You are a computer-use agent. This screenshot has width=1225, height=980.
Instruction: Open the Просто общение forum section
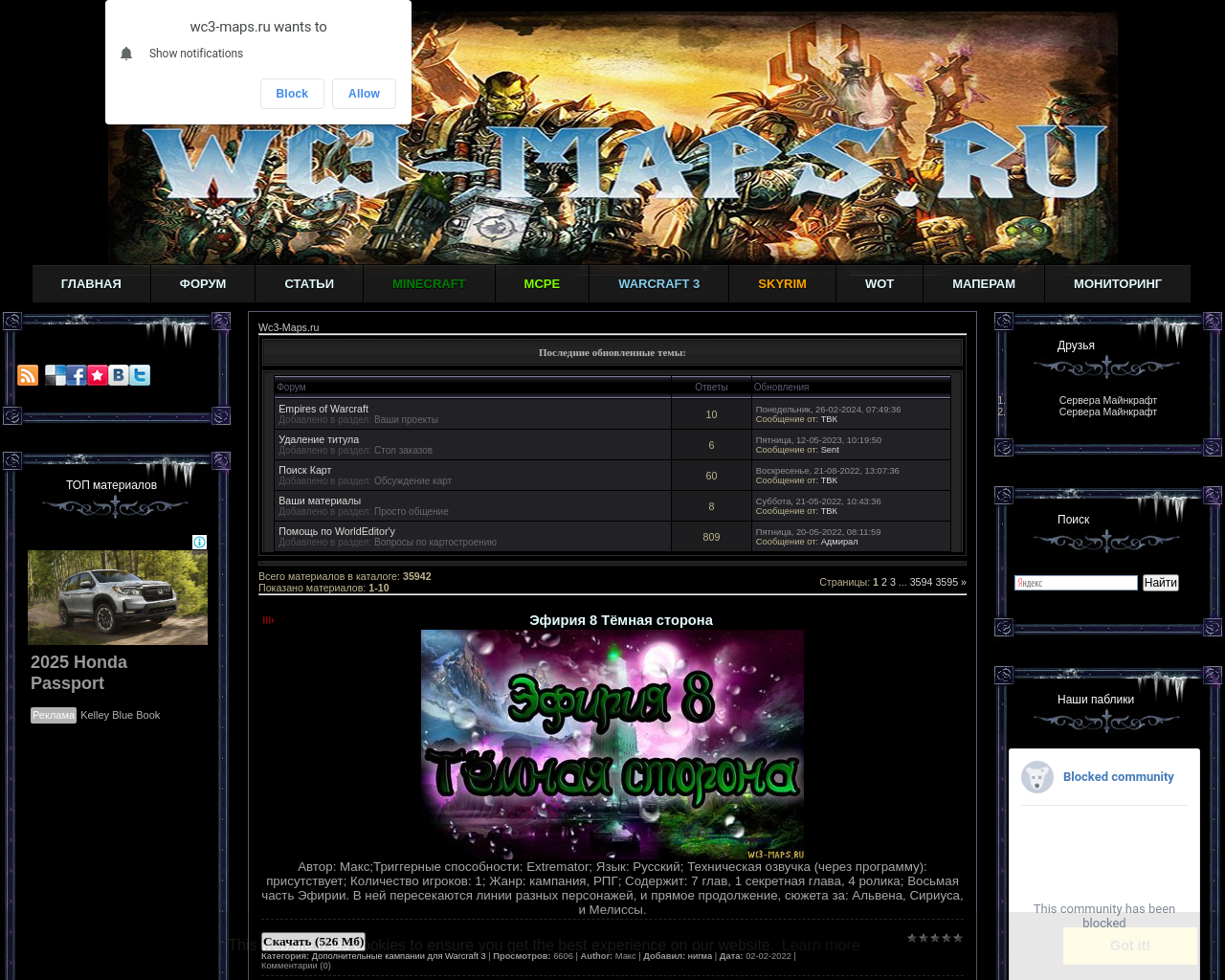[412, 511]
